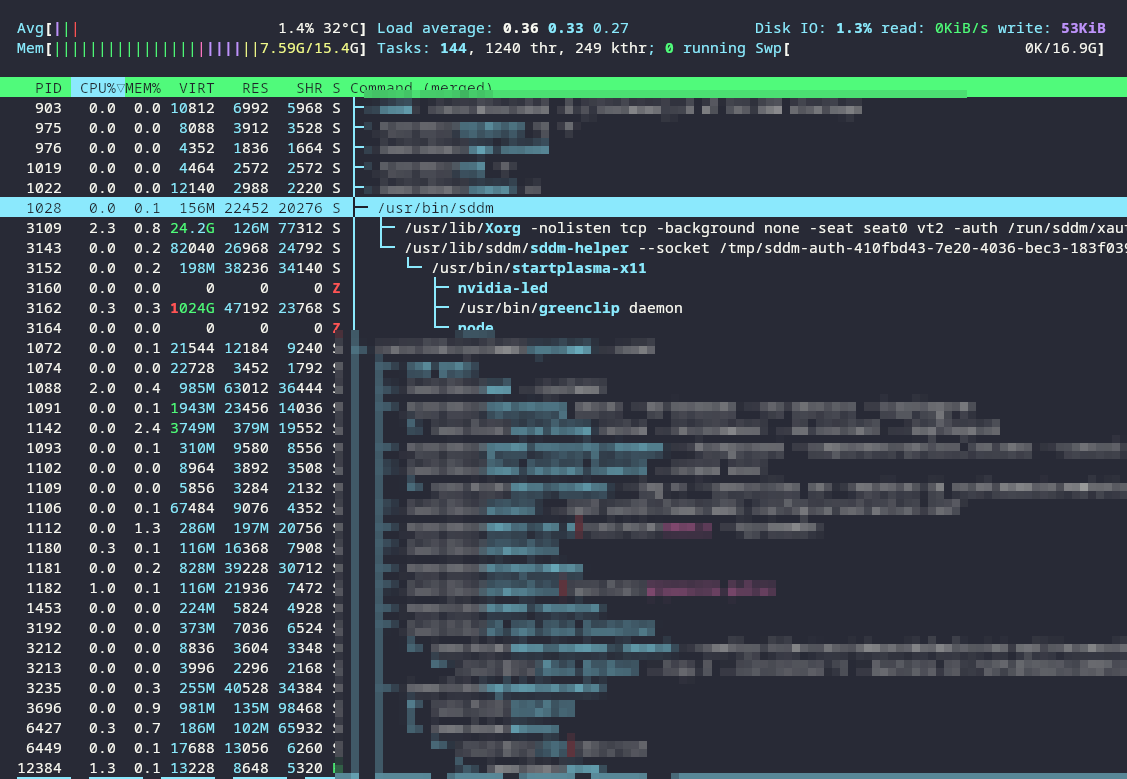Select the sddm-helper process row
Screen dimensions: 1127x779
564,248
